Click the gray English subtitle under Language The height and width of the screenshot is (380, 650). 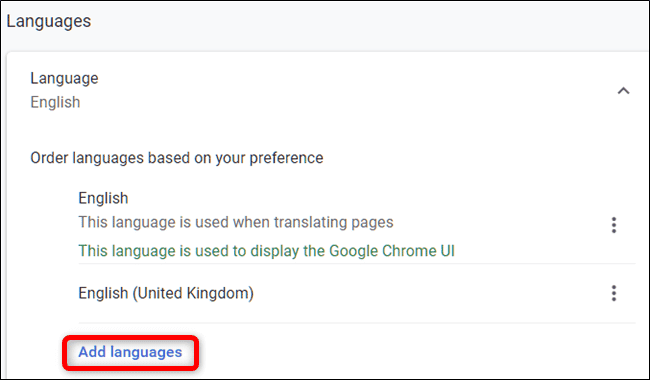[x=55, y=102]
